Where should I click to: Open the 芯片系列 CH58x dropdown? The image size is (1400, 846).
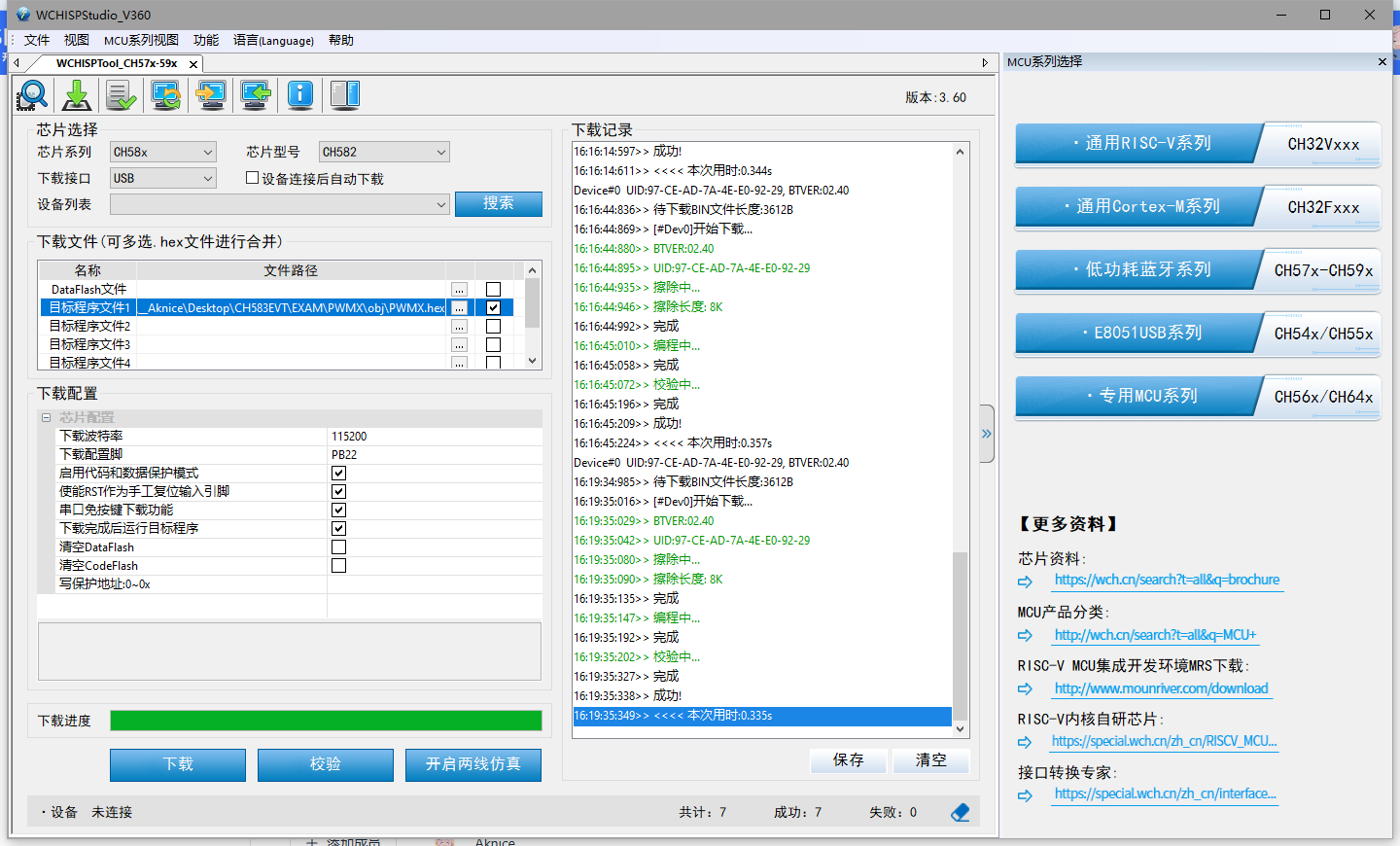pyautogui.click(x=162, y=152)
